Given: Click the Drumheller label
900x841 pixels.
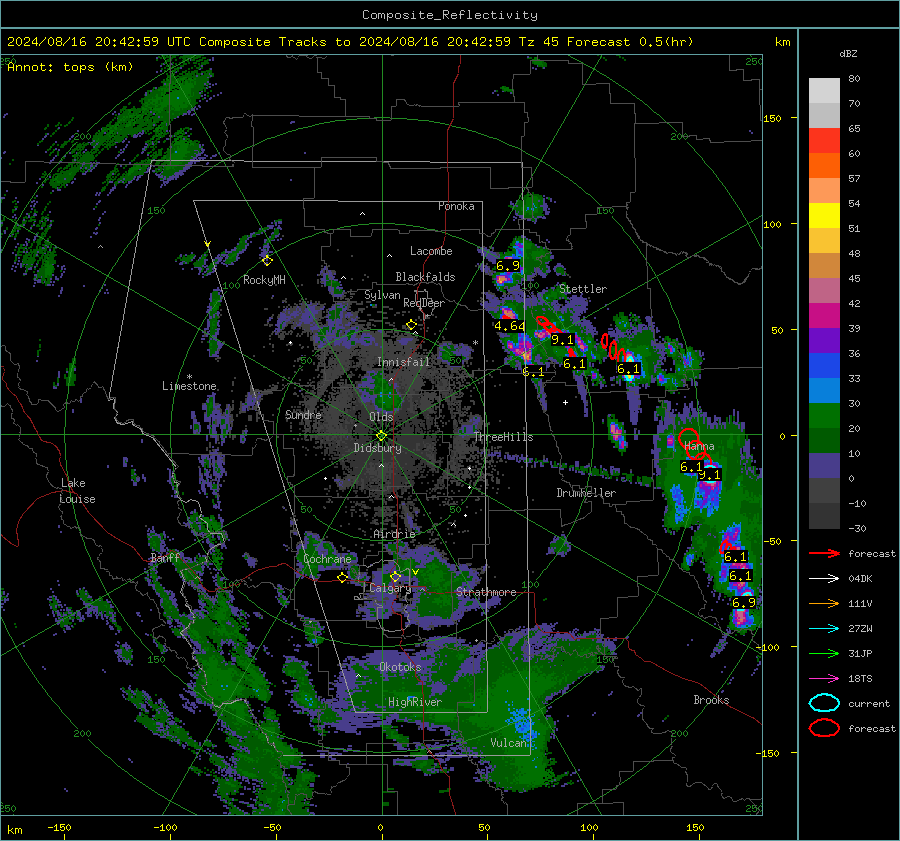Looking at the screenshot, I should 586,493.
